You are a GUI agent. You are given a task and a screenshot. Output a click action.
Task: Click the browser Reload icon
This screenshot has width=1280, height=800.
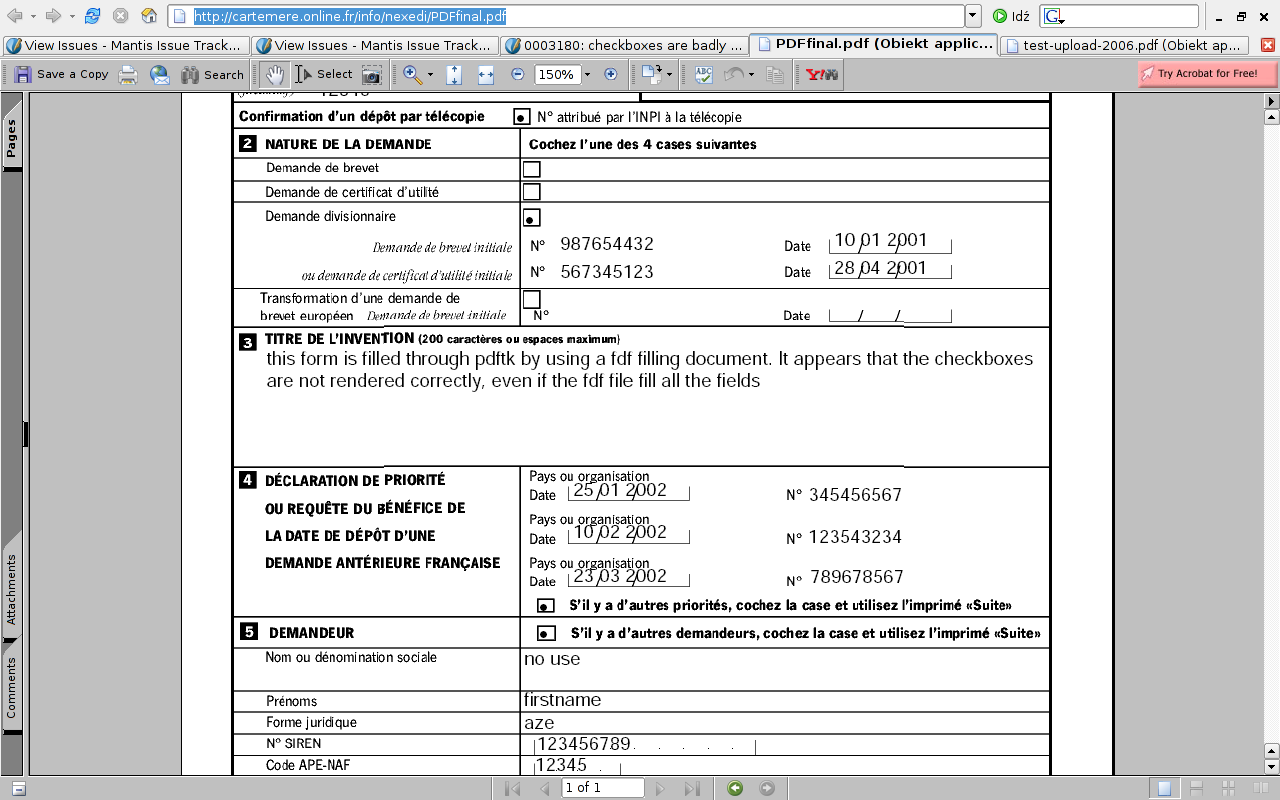[x=93, y=16]
